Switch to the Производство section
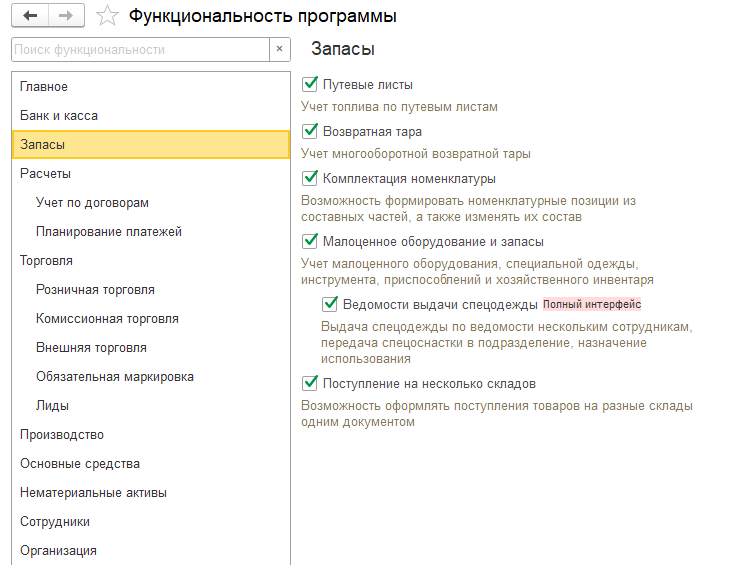This screenshot has width=750, height=565. (62, 435)
